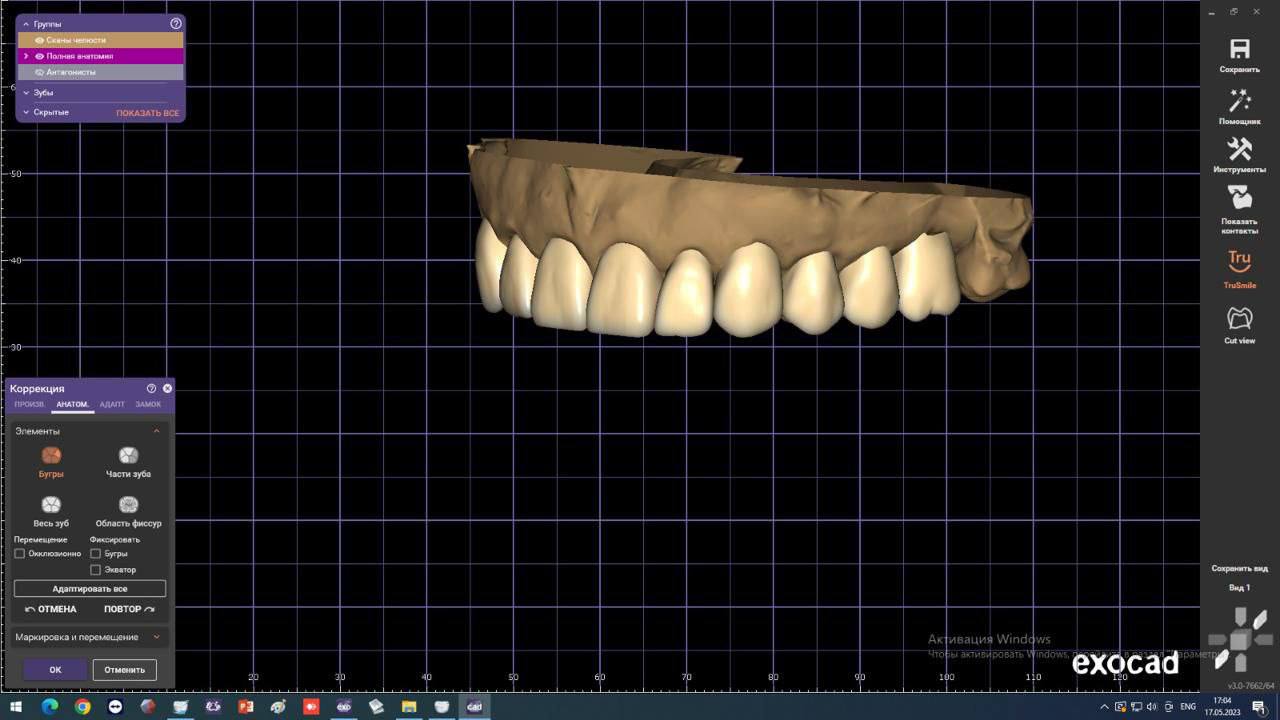Check the fix Бугры checkbox
Viewport: 1280px width, 720px height.
96,553
